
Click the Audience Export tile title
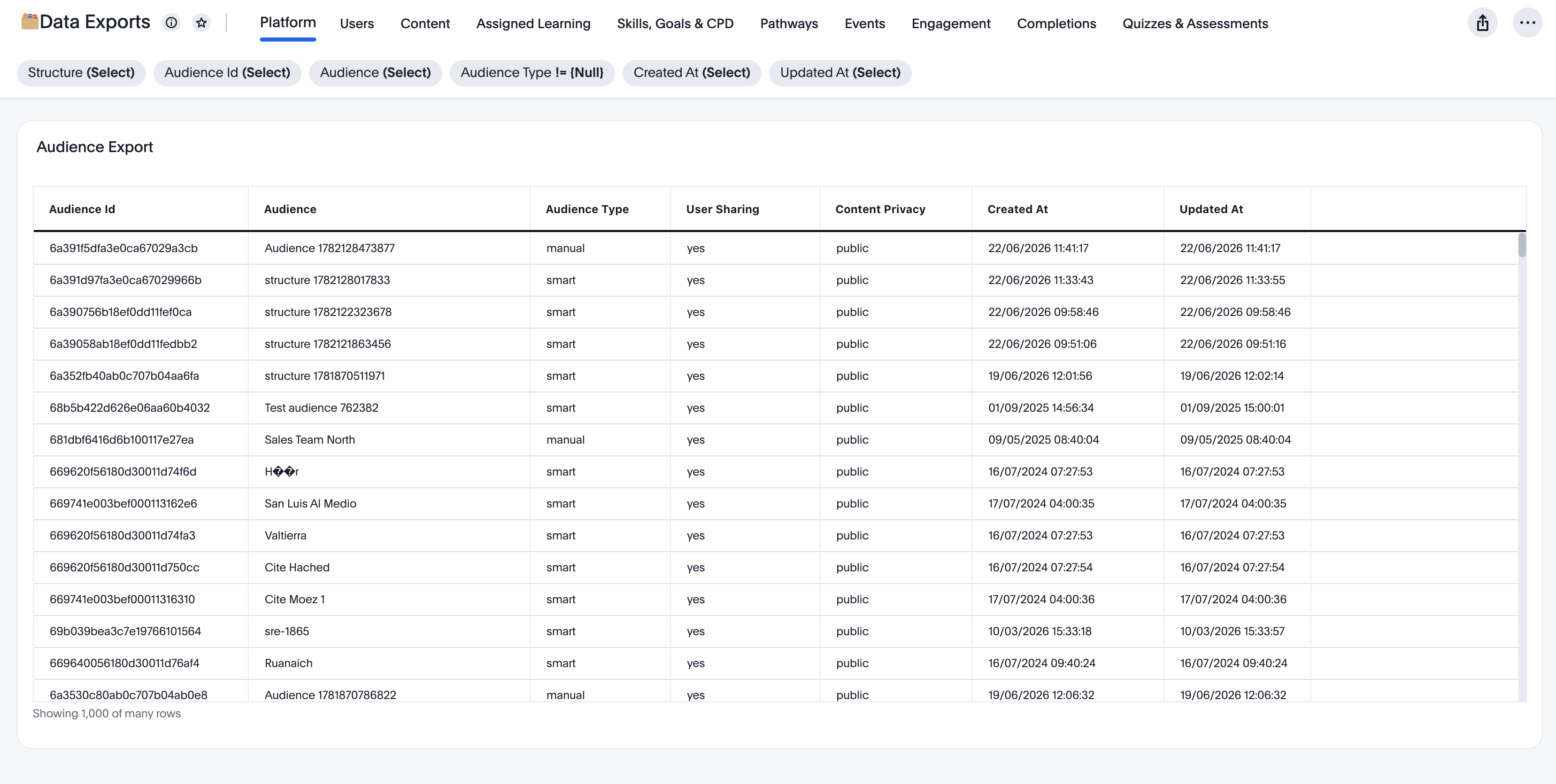coord(95,147)
